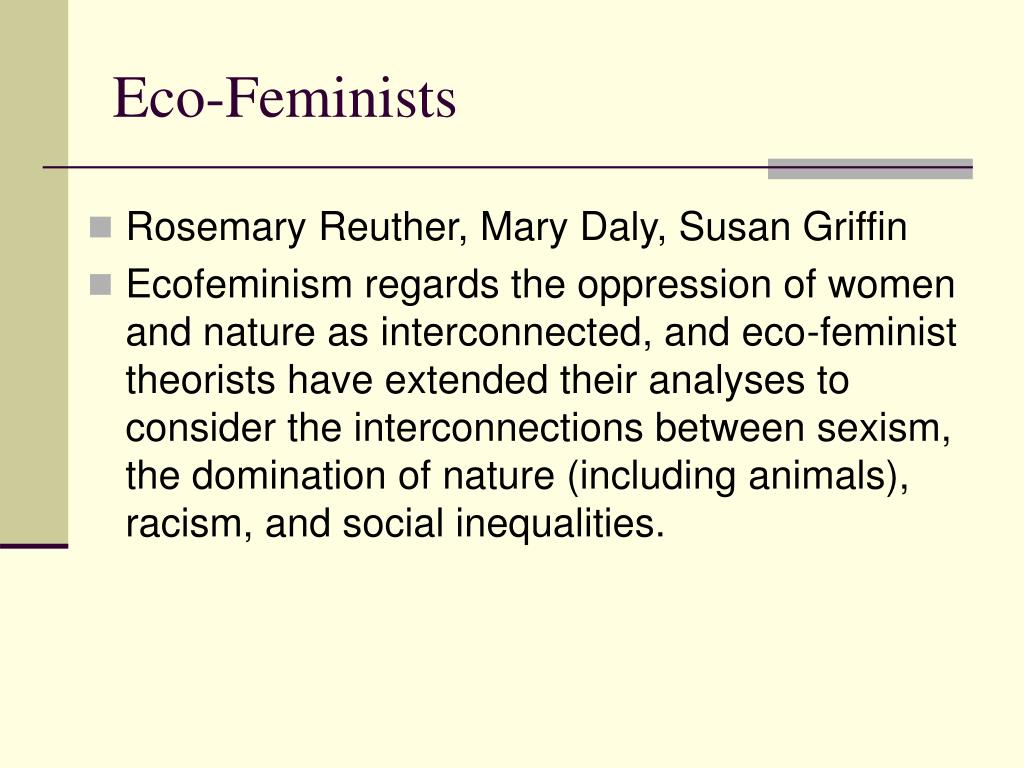Image resolution: width=1024 pixels, height=768 pixels.
Task: Select the name Rosemary Reuther
Action: coord(293,227)
